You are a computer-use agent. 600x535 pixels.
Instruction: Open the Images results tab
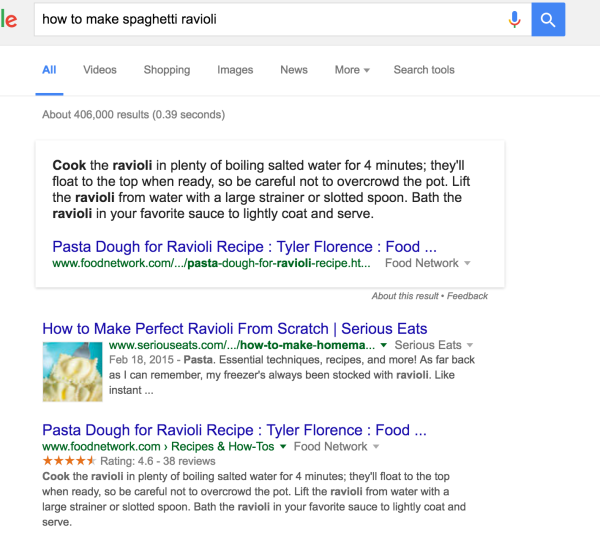[235, 70]
